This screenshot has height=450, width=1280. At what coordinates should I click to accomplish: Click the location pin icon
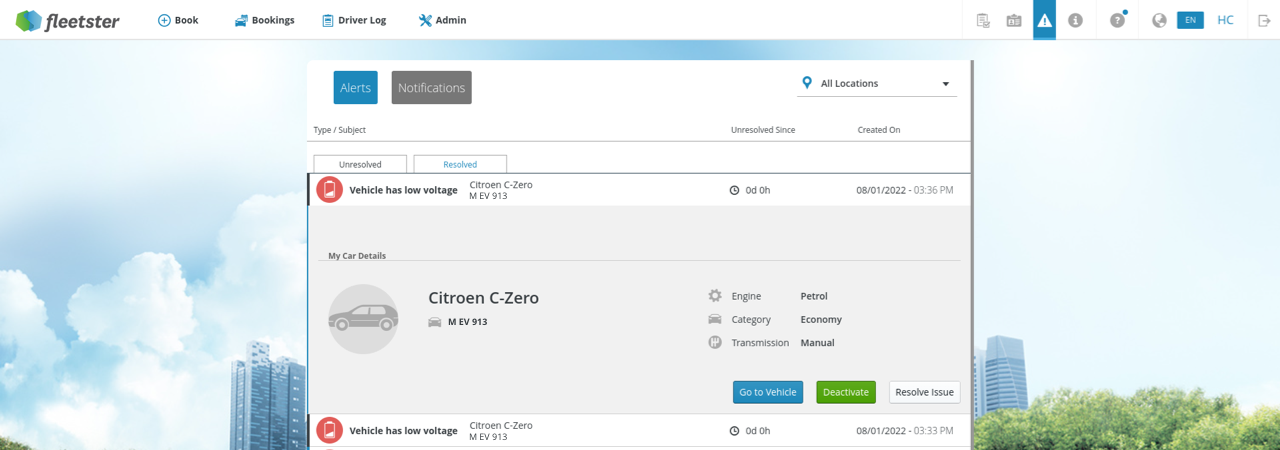807,83
